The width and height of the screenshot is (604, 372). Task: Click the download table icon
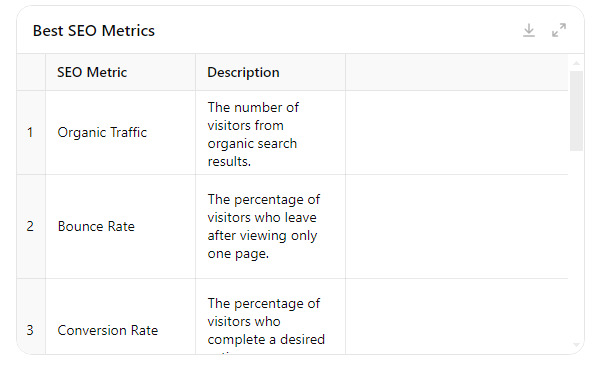pos(529,30)
